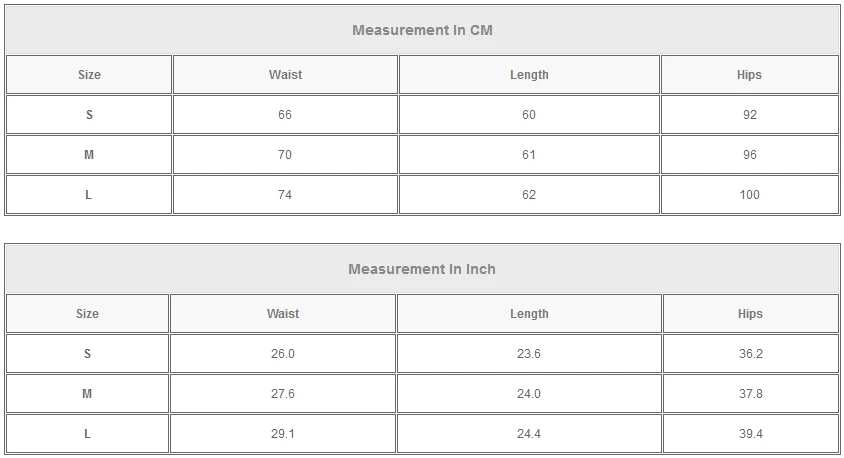Click the "Measurement In Inch" table title
Screen dimensions: 844x458
coord(422,269)
